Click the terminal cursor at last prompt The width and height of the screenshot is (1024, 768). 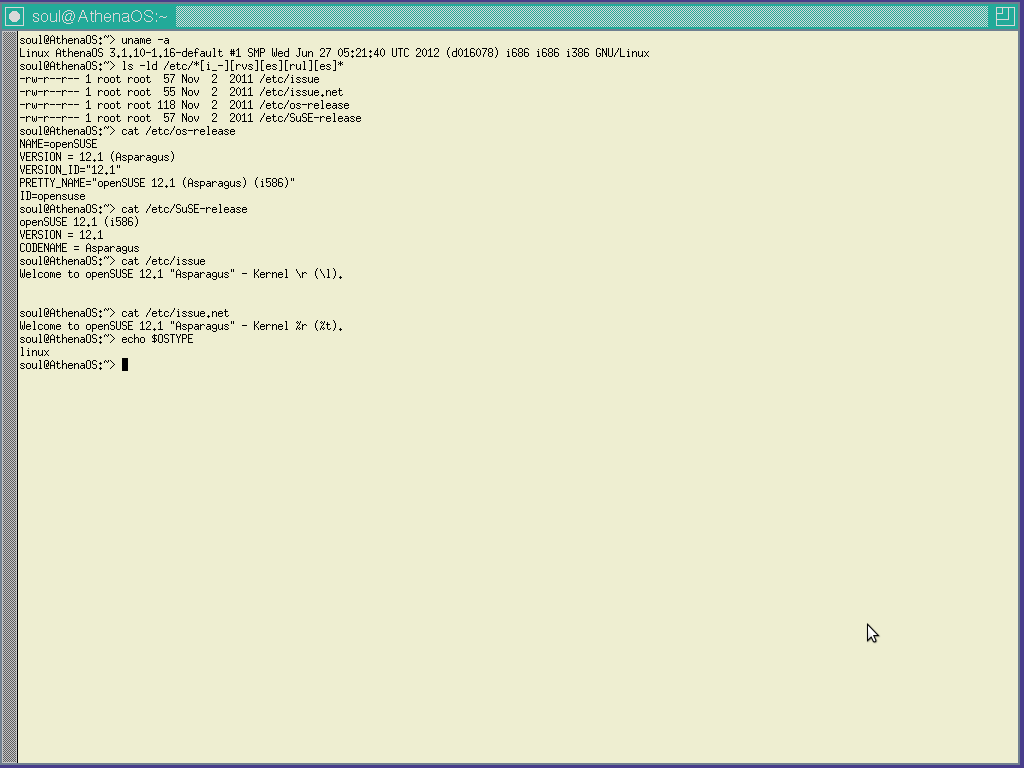click(x=125, y=365)
